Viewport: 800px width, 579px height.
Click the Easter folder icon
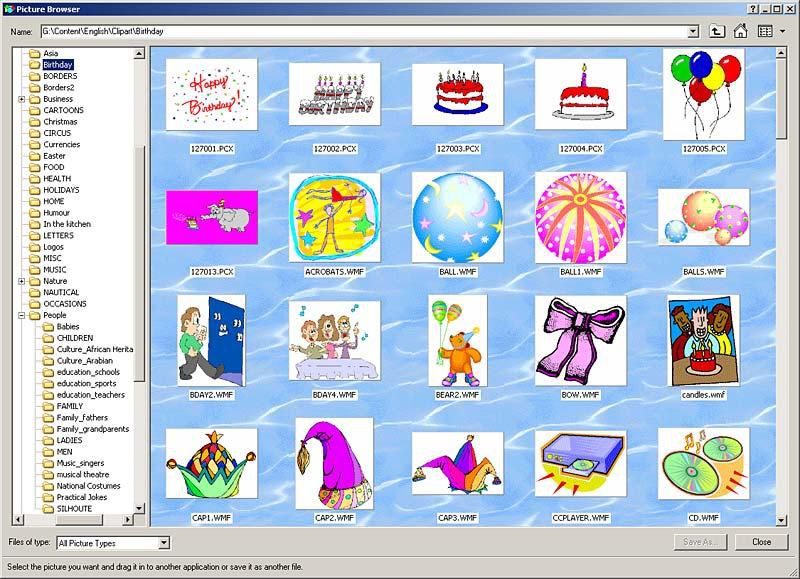point(35,156)
